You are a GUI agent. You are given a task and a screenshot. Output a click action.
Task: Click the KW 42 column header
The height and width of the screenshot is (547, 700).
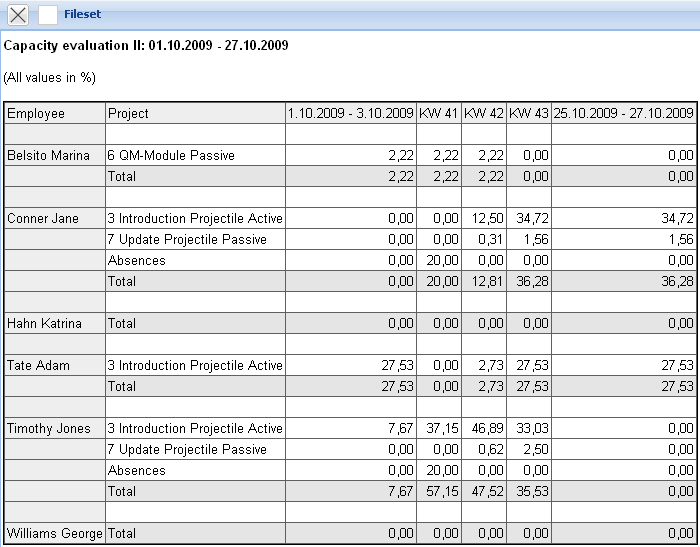coord(484,113)
